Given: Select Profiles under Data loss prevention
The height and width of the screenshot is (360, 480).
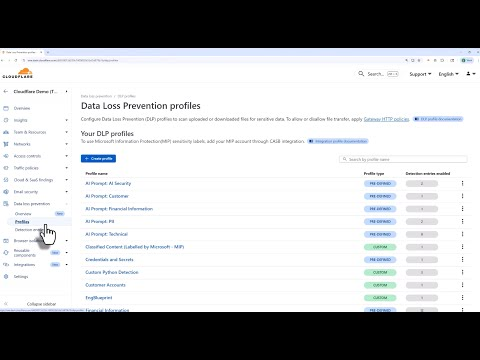Looking at the screenshot, I should (22, 222).
